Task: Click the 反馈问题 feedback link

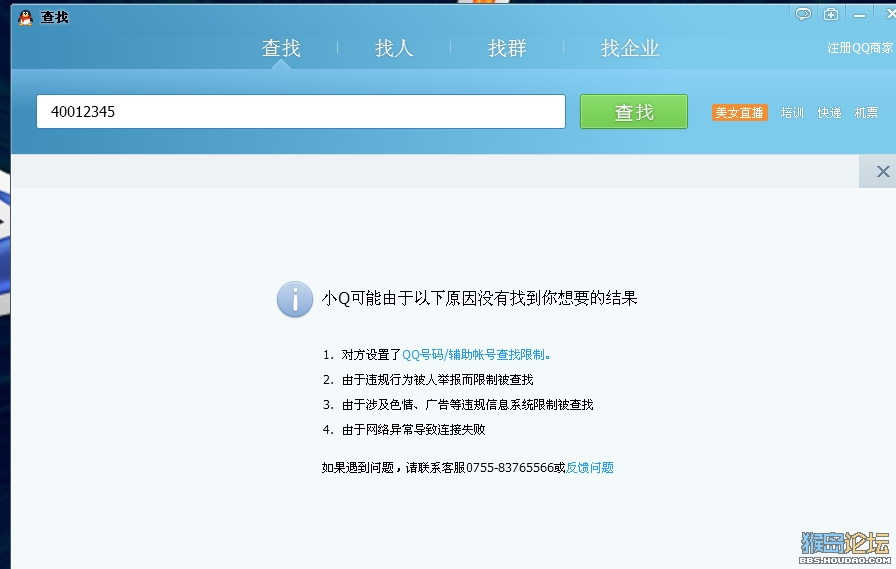Action: click(x=590, y=468)
